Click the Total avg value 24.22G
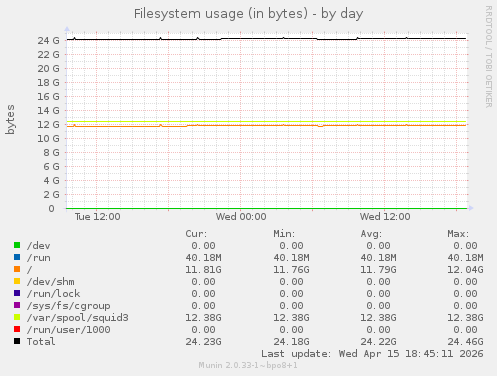The height and width of the screenshot is (376, 497). pos(378,342)
